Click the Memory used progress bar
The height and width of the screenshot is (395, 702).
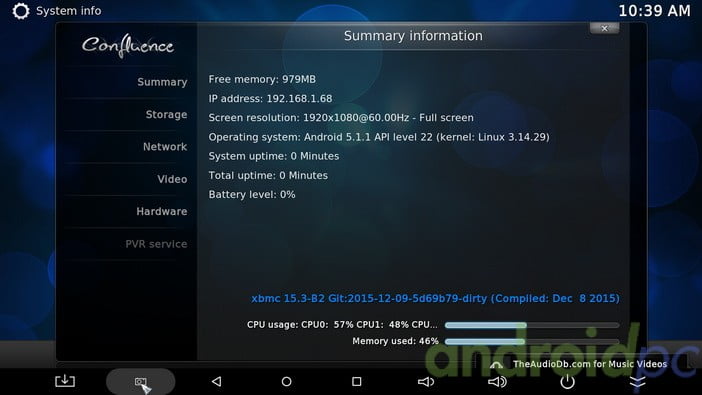pos(532,342)
